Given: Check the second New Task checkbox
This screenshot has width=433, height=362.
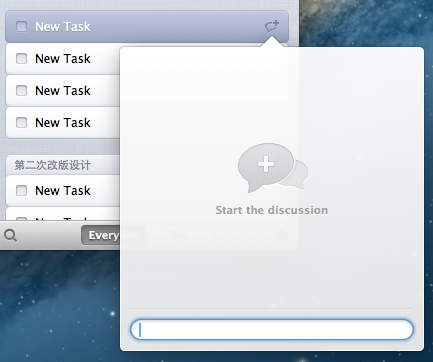Looking at the screenshot, I should 22,58.
